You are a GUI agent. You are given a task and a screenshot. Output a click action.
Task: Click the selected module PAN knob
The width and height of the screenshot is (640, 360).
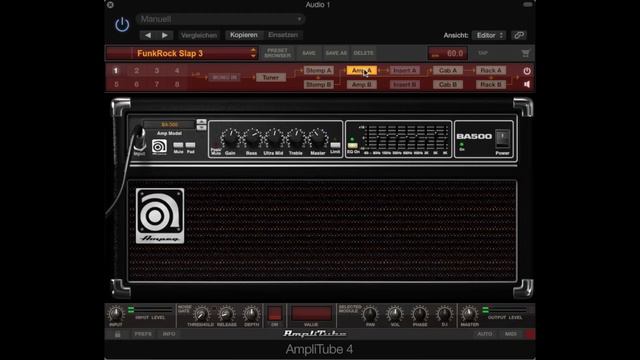370,314
